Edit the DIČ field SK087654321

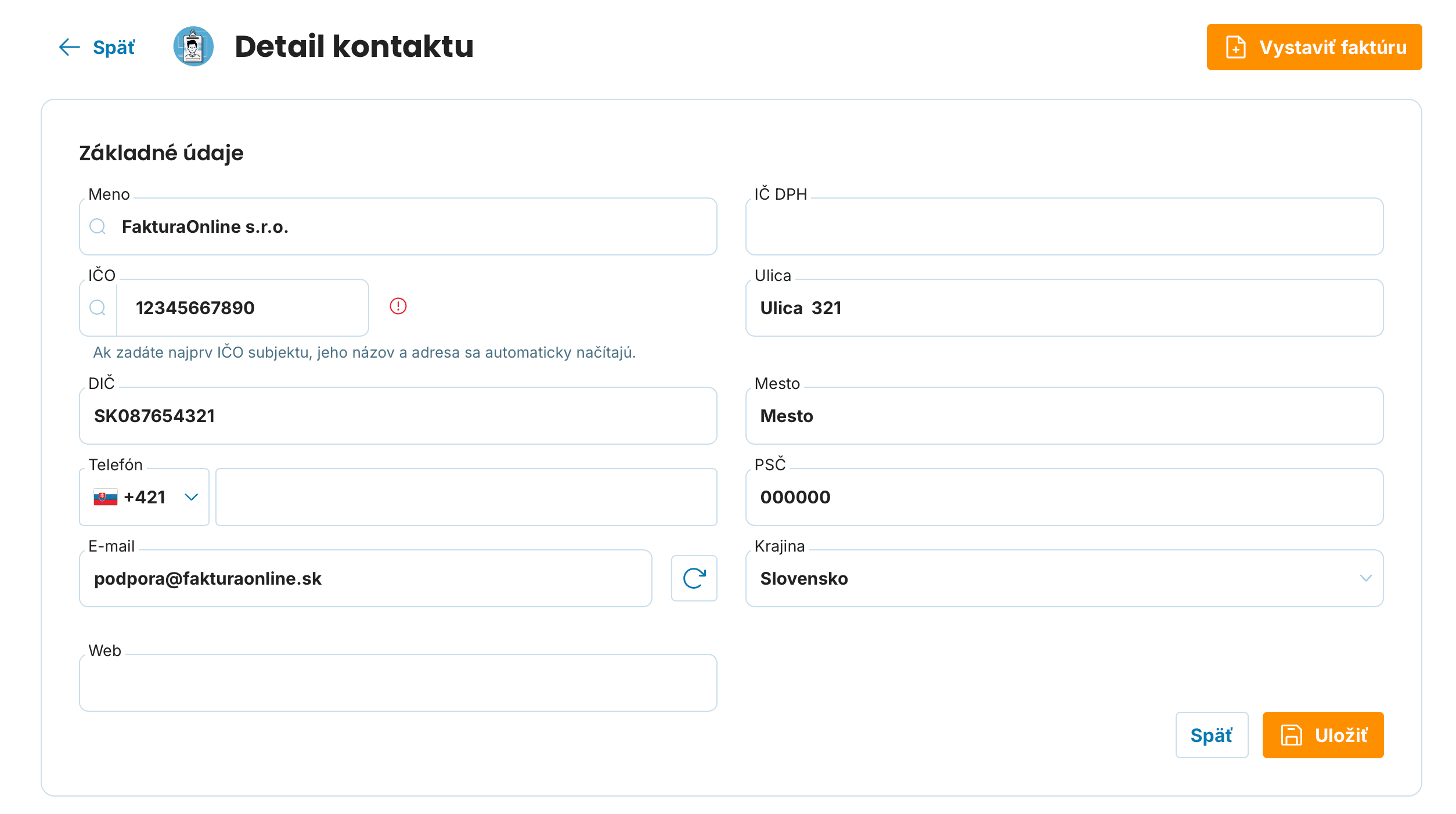click(x=398, y=416)
